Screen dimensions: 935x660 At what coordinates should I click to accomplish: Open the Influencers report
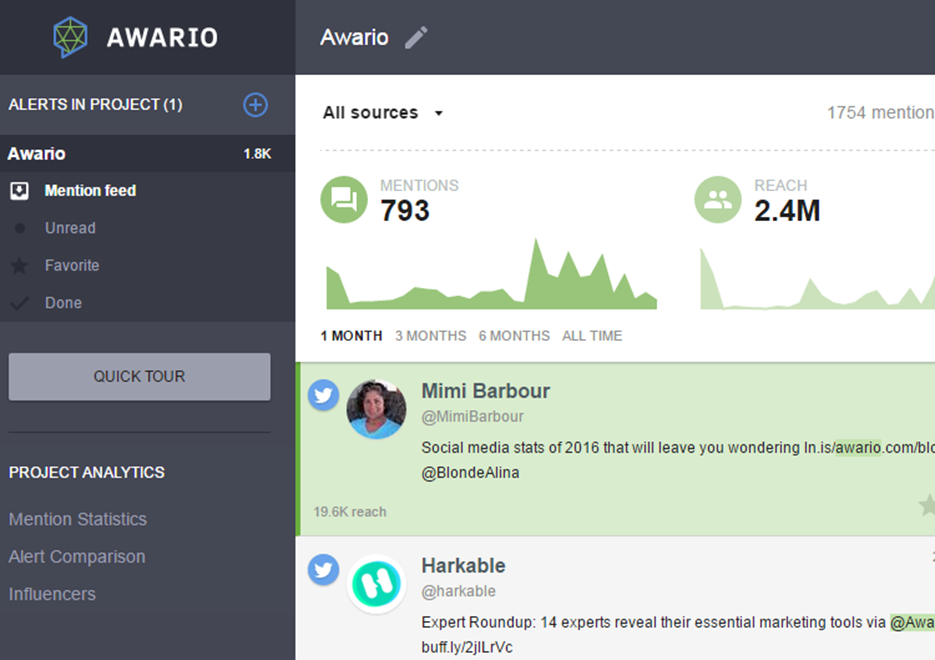click(52, 594)
